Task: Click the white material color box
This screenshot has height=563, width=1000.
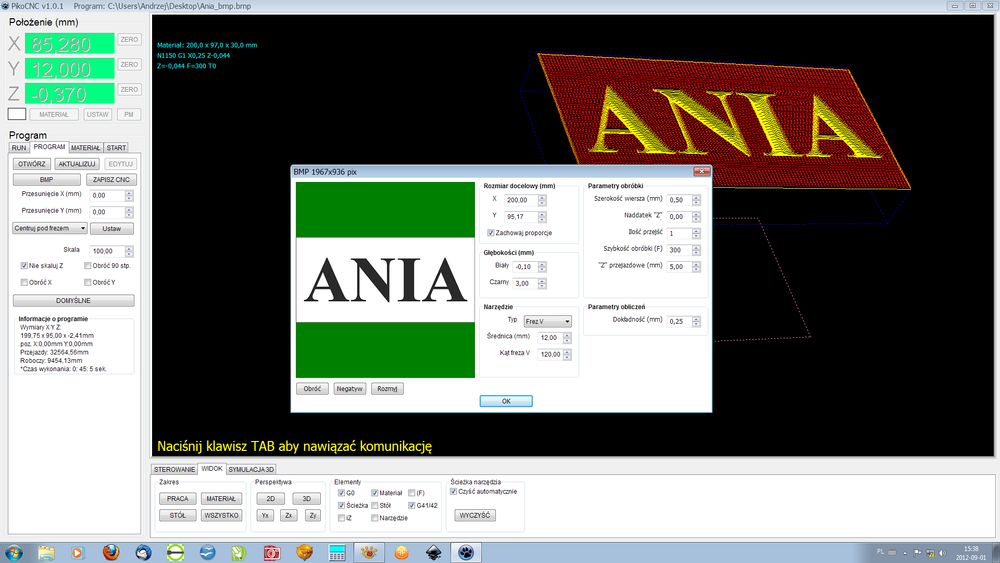Action: point(17,114)
